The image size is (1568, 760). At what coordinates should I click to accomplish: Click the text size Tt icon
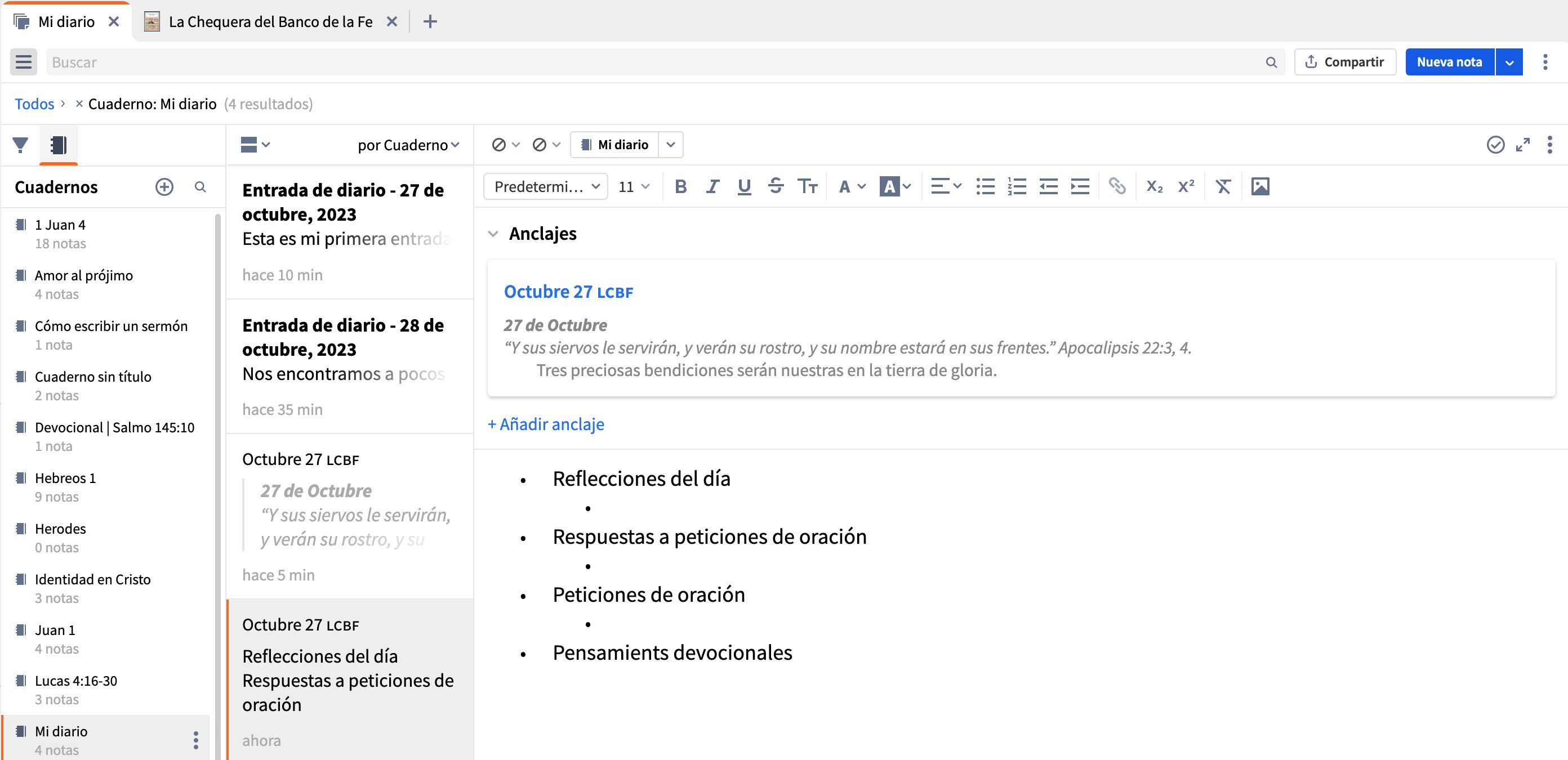807,186
